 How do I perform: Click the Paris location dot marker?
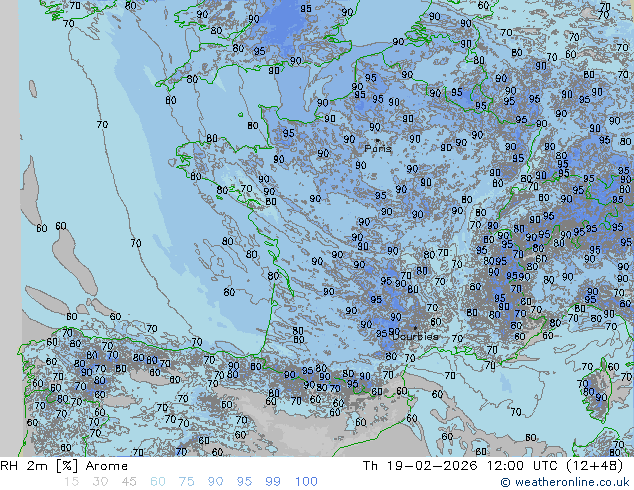(x=377, y=140)
